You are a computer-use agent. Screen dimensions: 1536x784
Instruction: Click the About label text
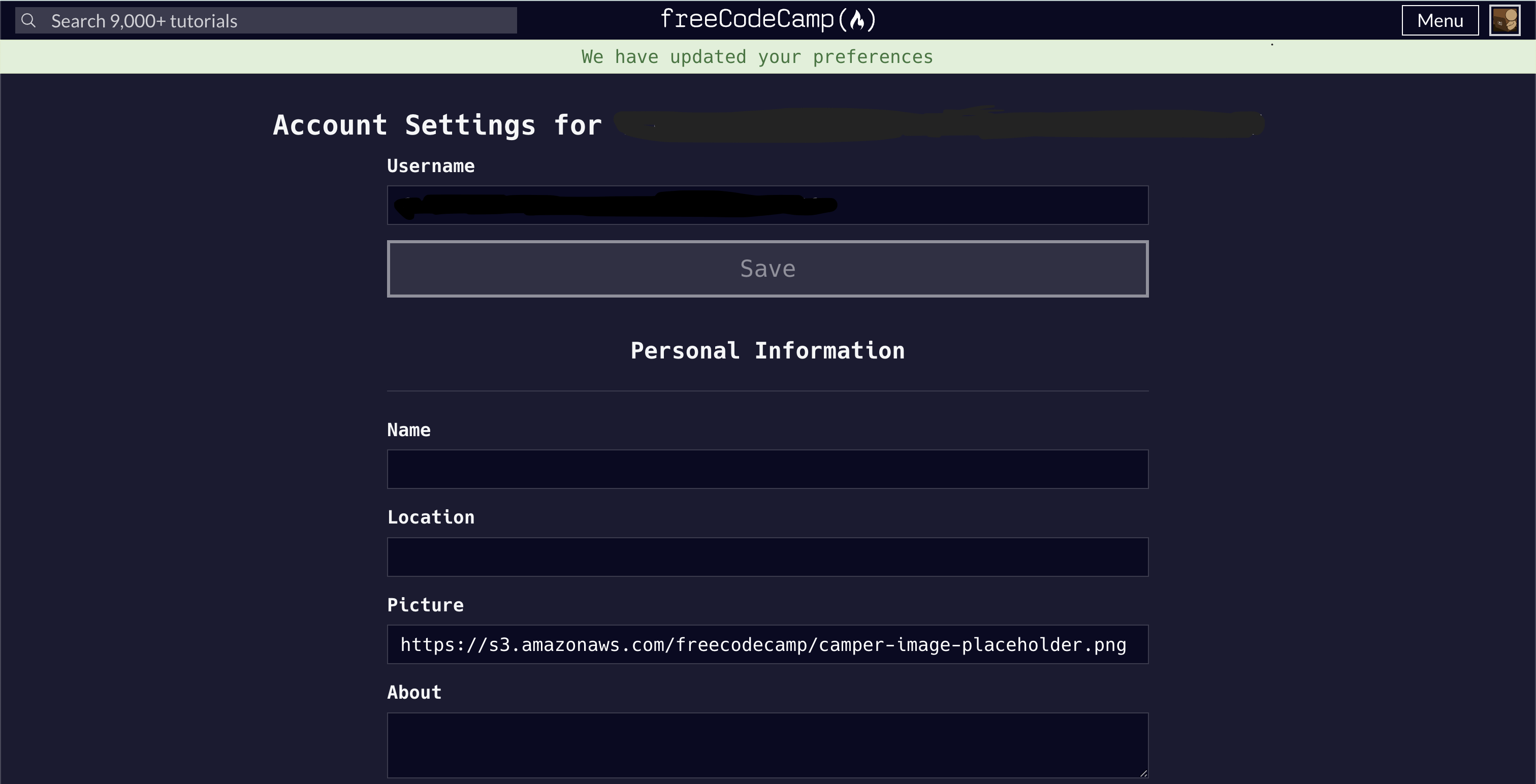pyautogui.click(x=414, y=692)
